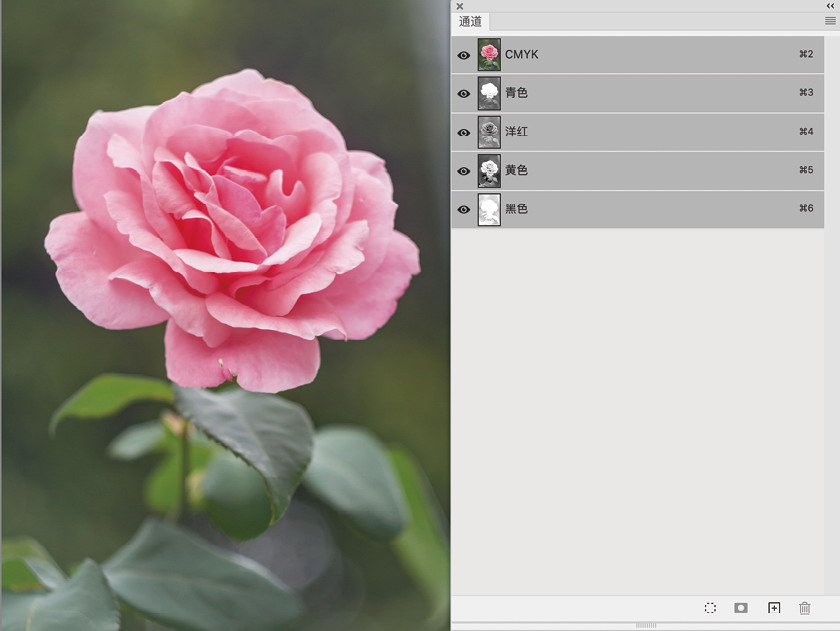
Task: Collapse panel with double-arrow icon
Action: (830, 5)
